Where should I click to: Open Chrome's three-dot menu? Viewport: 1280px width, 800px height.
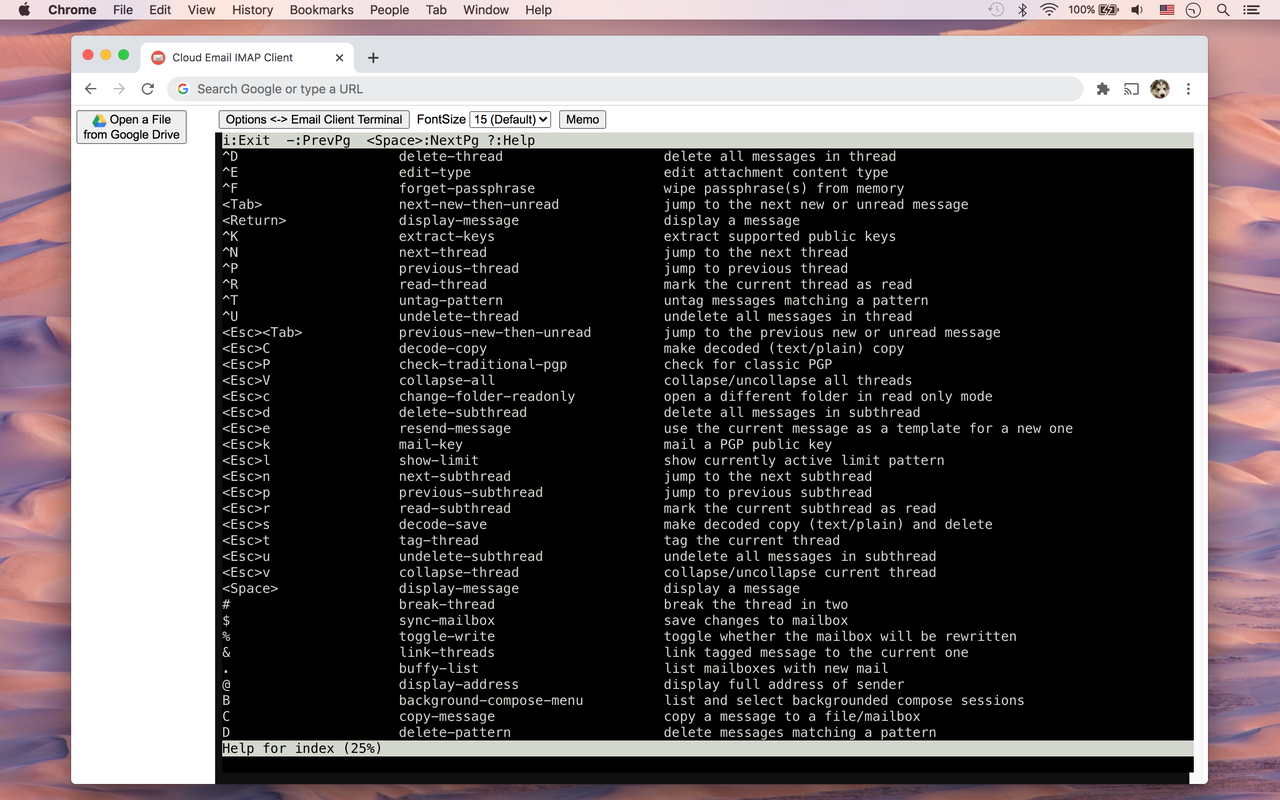tap(1188, 89)
